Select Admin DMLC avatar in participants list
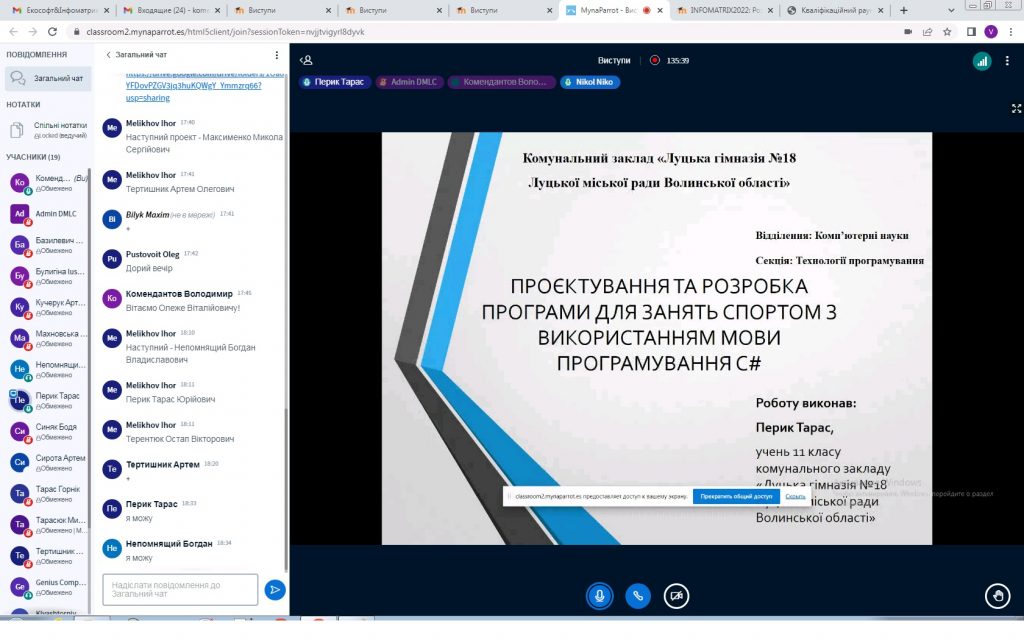Image resolution: width=1024 pixels, height=640 pixels. point(19,213)
